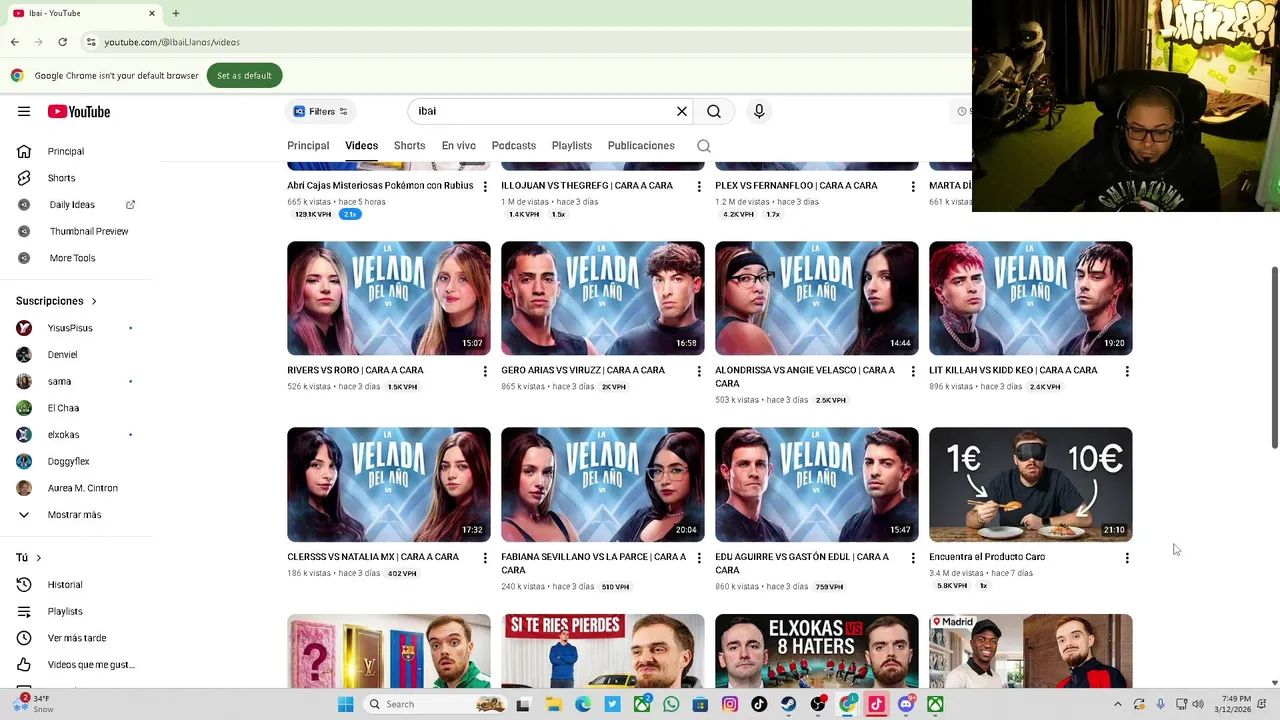
Task: Start voice search with the microphone icon
Action: 759,111
